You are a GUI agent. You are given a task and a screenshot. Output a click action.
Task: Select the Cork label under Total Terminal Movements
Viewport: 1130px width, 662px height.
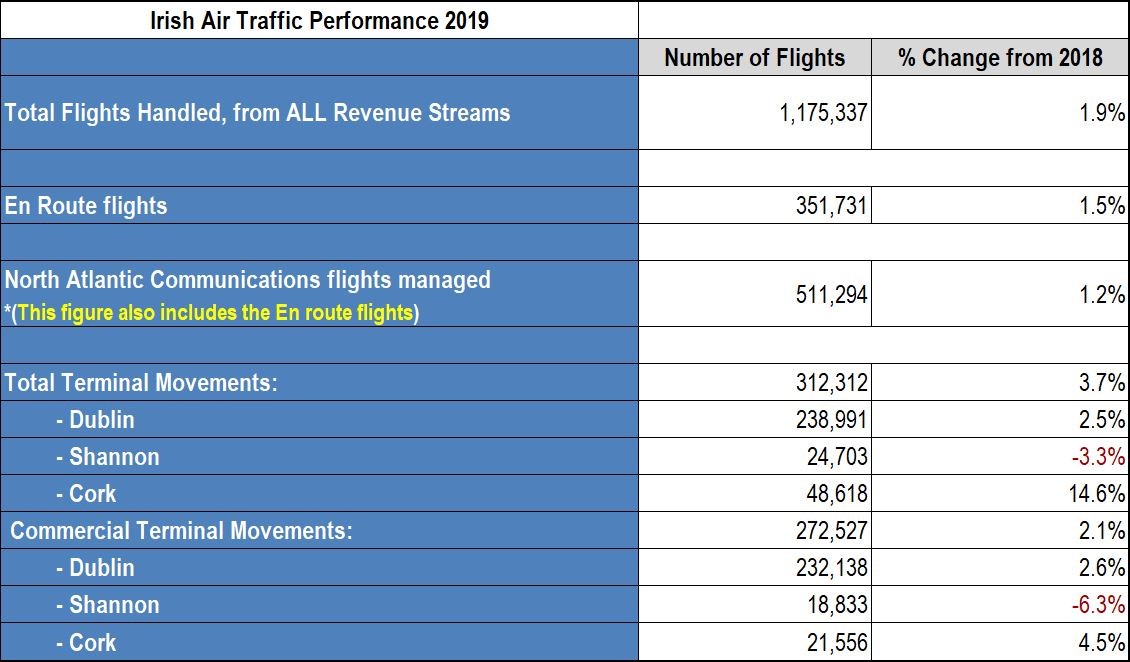coord(86,493)
